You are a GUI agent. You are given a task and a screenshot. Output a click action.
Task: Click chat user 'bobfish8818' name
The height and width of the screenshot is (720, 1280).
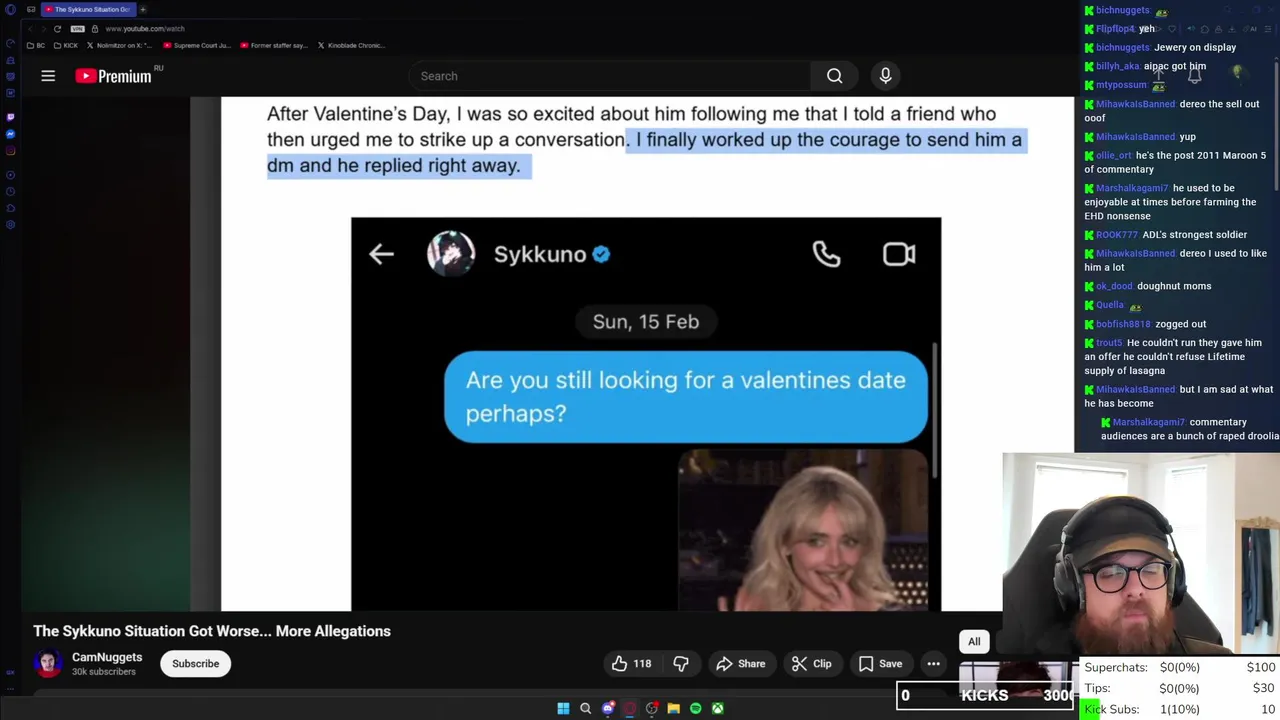pos(1123,324)
